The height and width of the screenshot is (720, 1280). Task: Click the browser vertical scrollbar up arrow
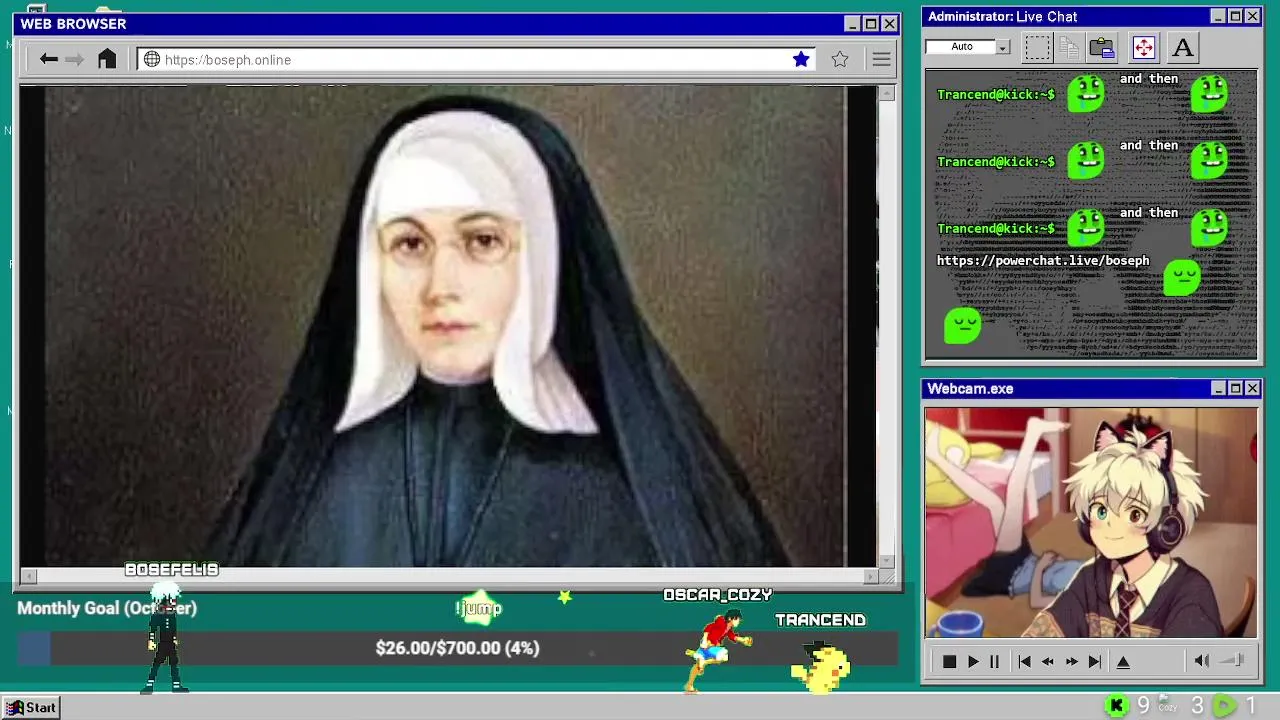pos(886,93)
